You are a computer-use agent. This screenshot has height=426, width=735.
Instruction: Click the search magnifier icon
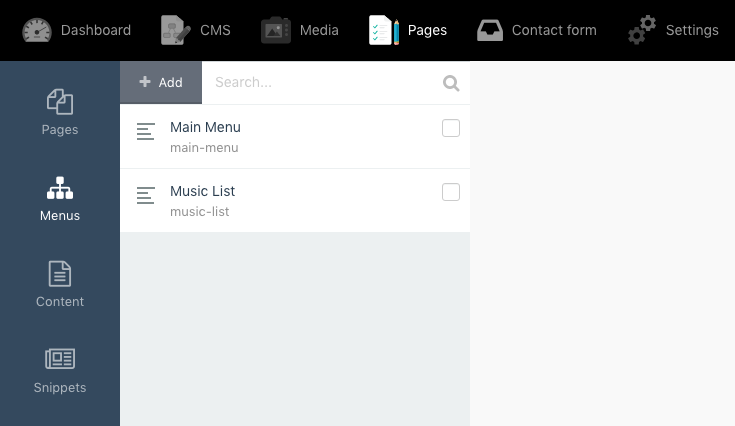point(452,83)
